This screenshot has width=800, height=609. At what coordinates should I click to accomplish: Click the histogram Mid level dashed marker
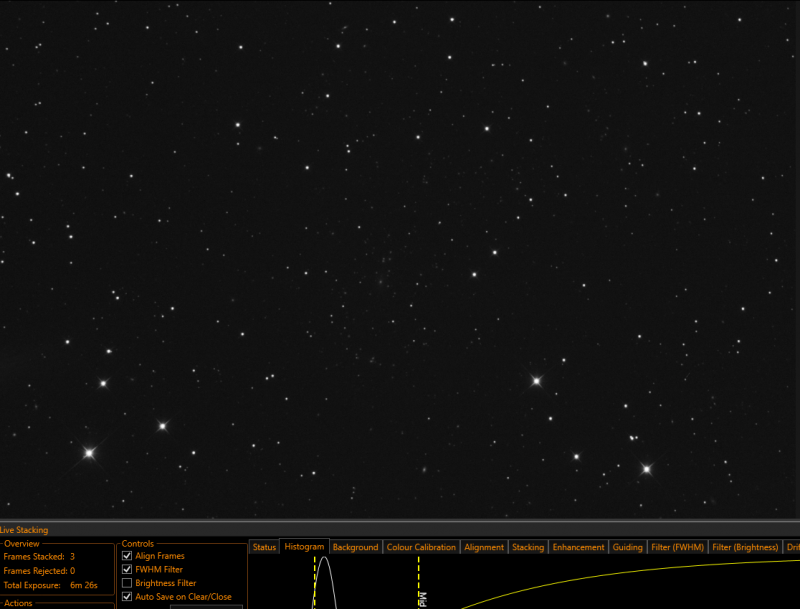(419, 582)
